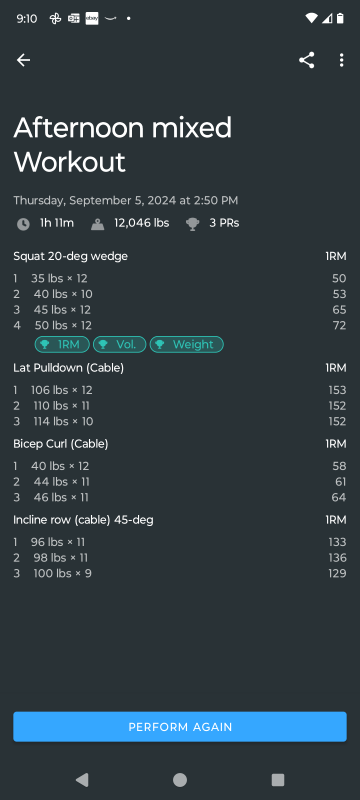Open the Bicep Curl (Cable) exercise

coord(61,444)
